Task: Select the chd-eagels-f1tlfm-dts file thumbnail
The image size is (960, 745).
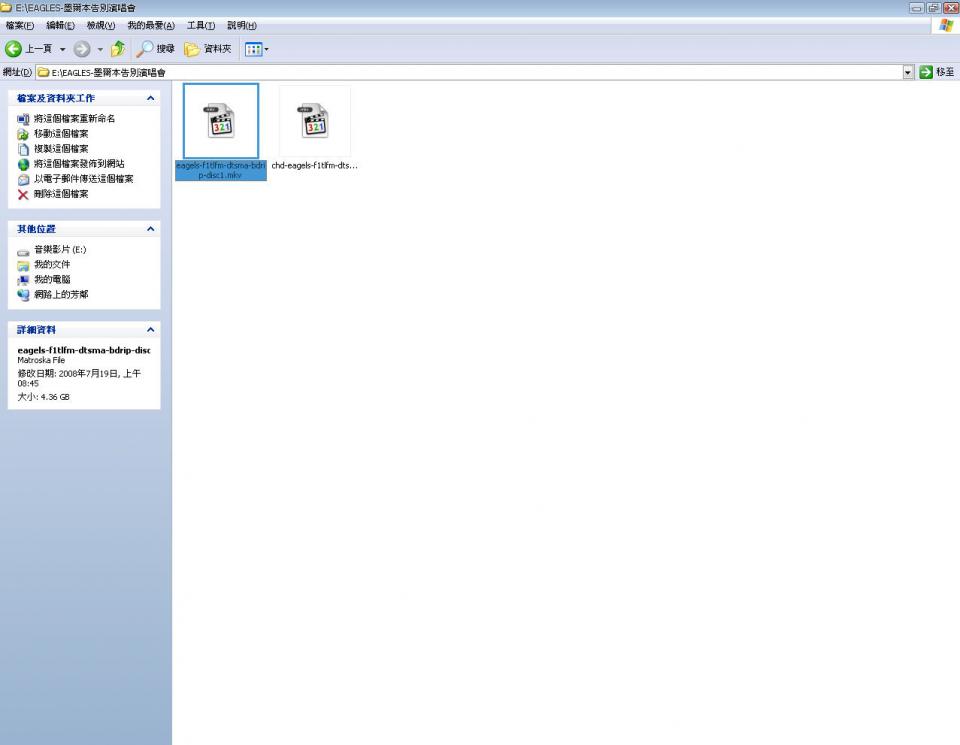Action: coord(315,122)
